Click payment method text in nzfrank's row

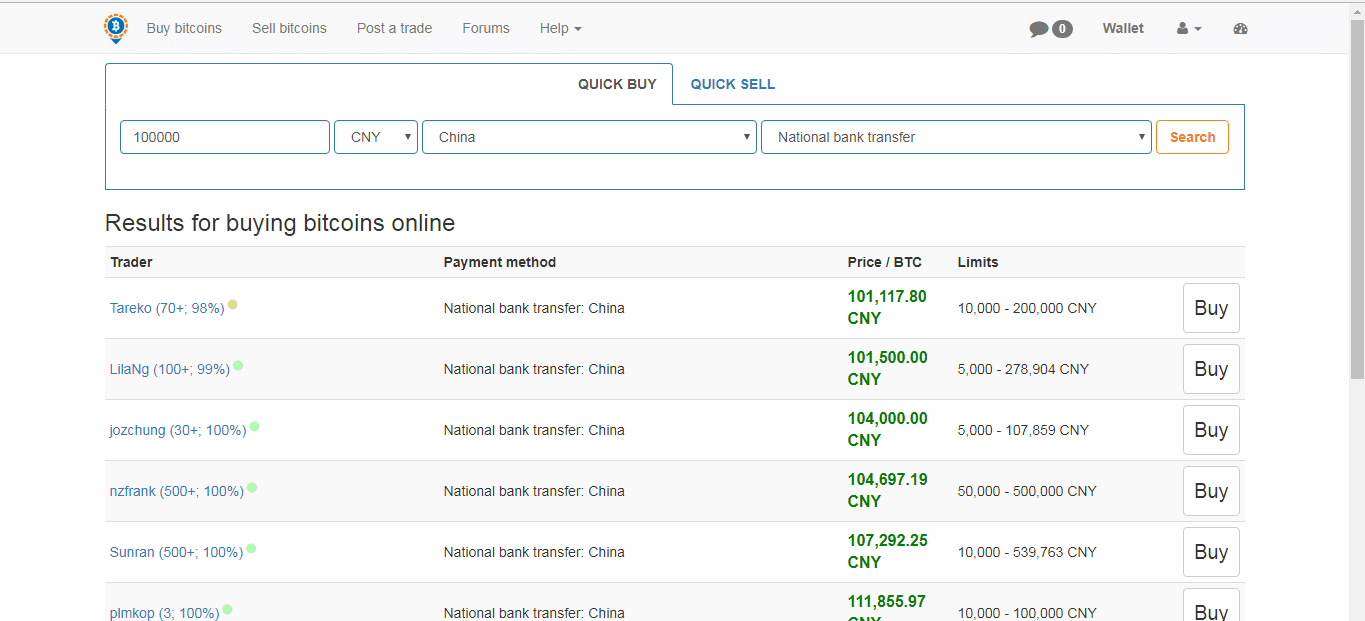click(534, 491)
